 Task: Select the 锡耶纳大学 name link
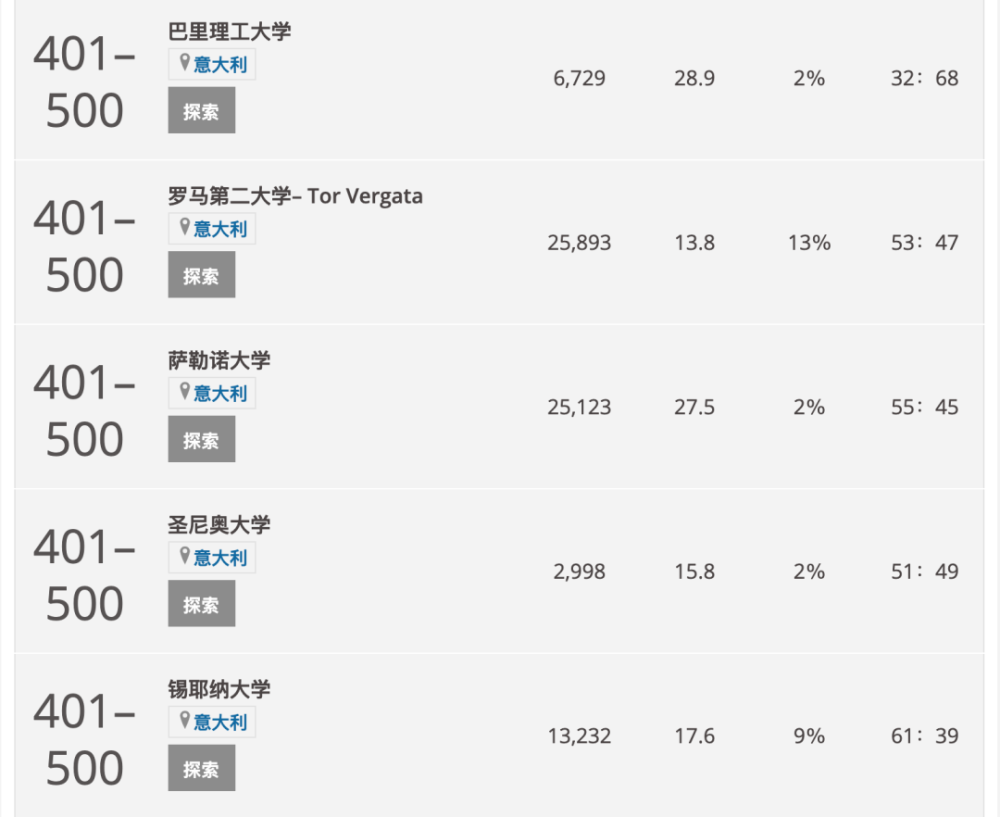219,689
